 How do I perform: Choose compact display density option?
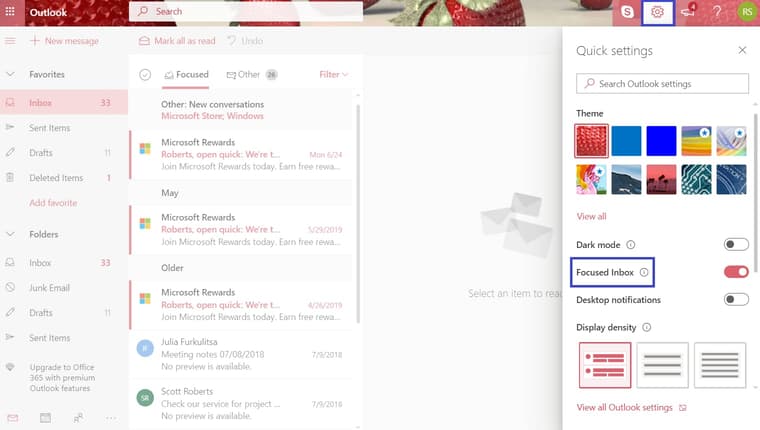[x=720, y=365]
